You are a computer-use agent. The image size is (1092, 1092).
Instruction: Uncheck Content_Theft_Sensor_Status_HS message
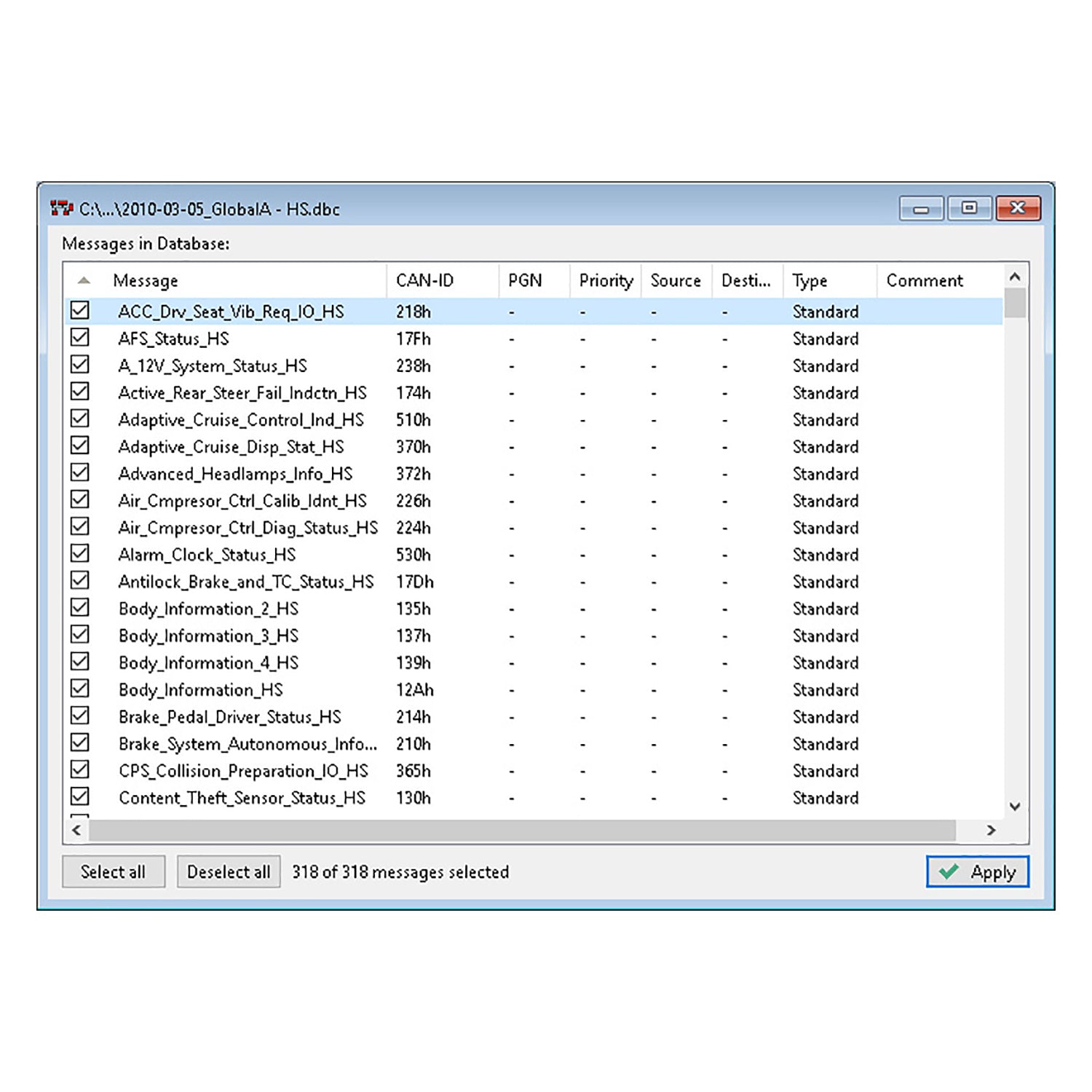click(x=82, y=797)
